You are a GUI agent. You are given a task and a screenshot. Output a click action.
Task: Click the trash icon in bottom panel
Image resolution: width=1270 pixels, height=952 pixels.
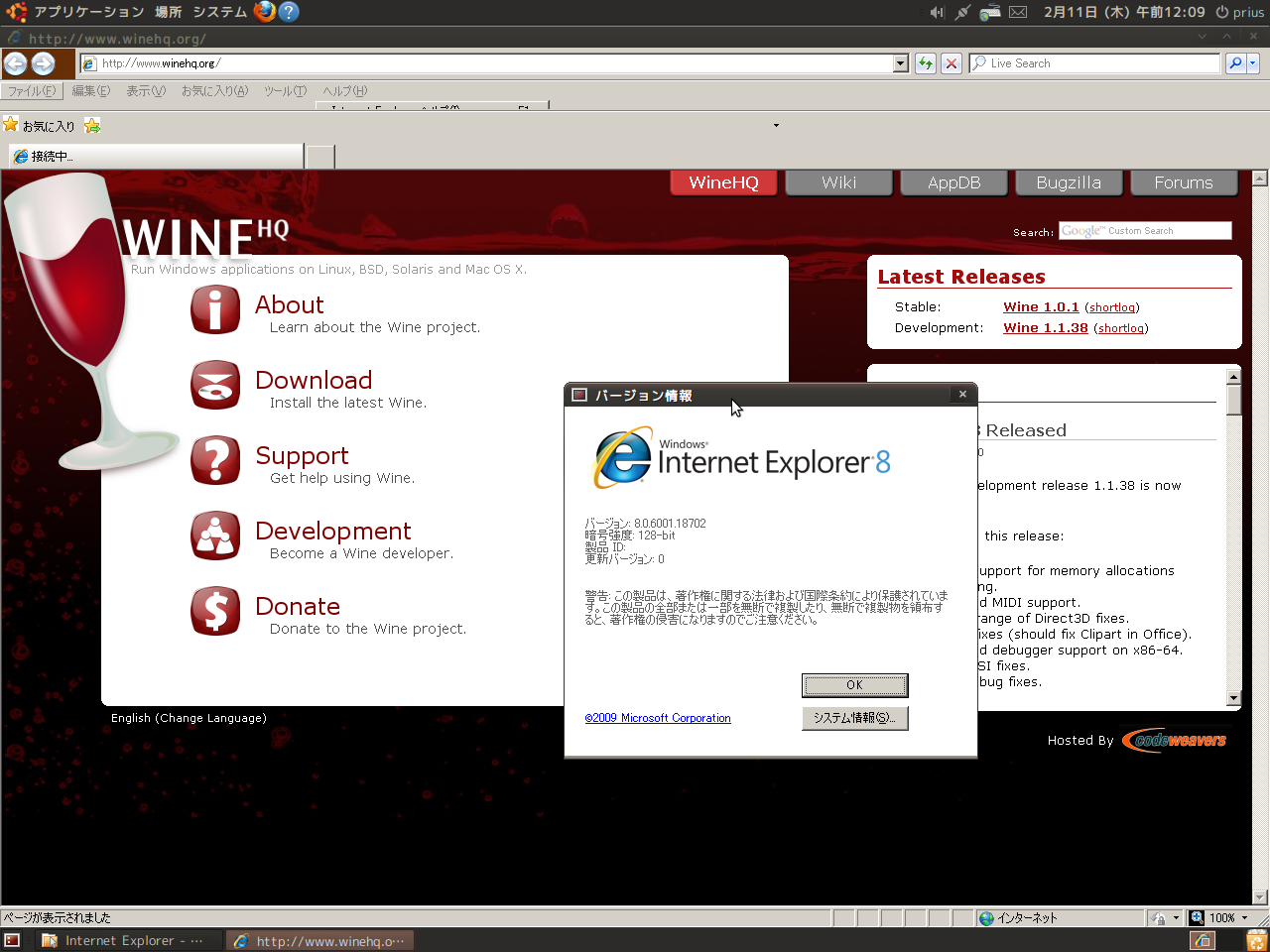point(1256,940)
